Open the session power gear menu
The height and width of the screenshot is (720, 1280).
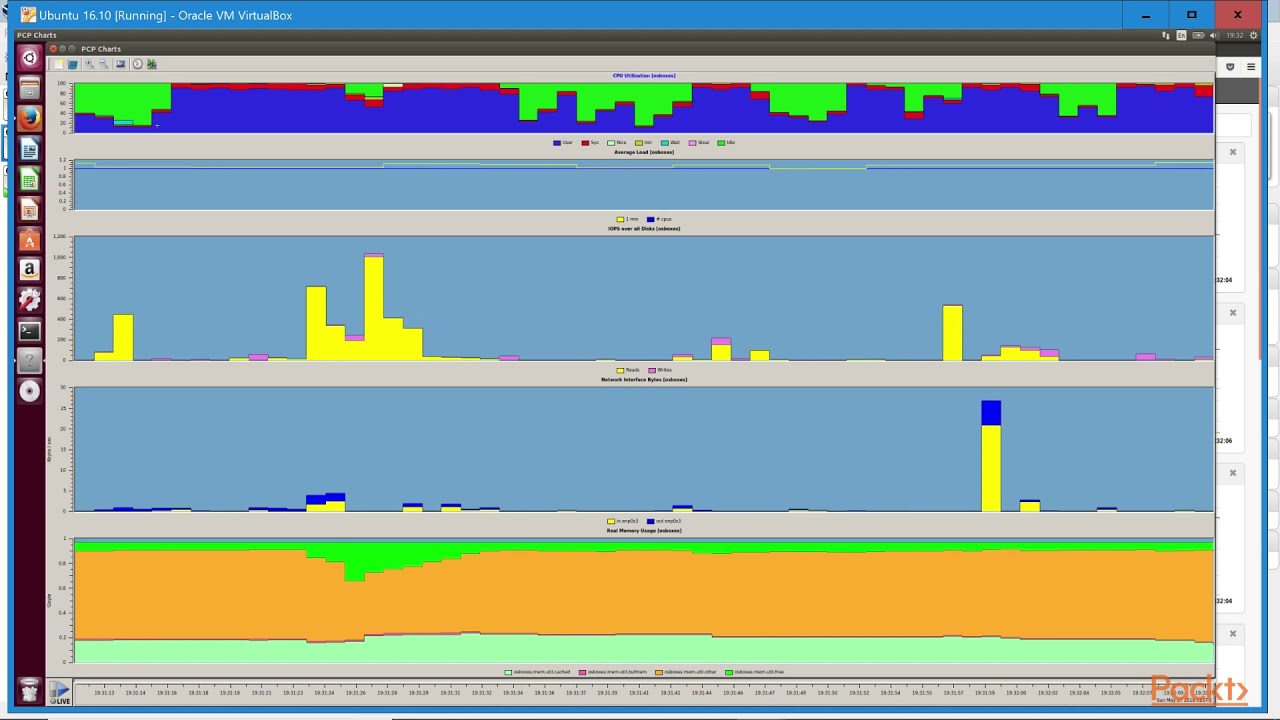tap(1254, 35)
